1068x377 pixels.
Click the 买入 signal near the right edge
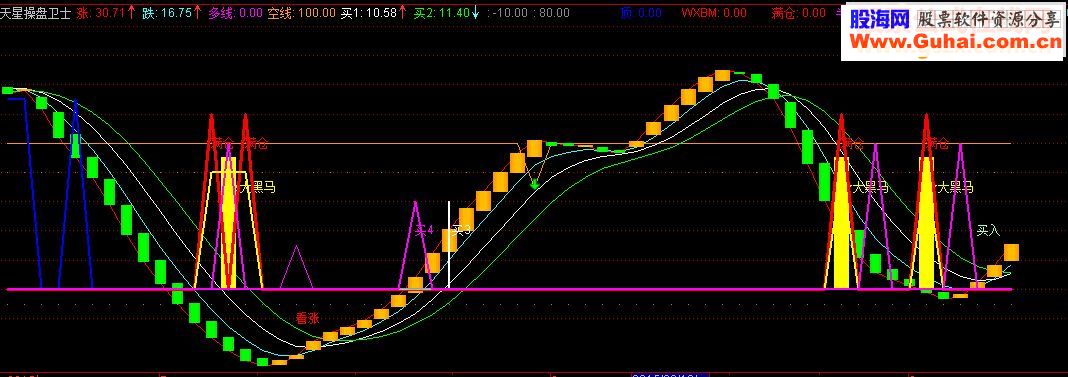988,230
